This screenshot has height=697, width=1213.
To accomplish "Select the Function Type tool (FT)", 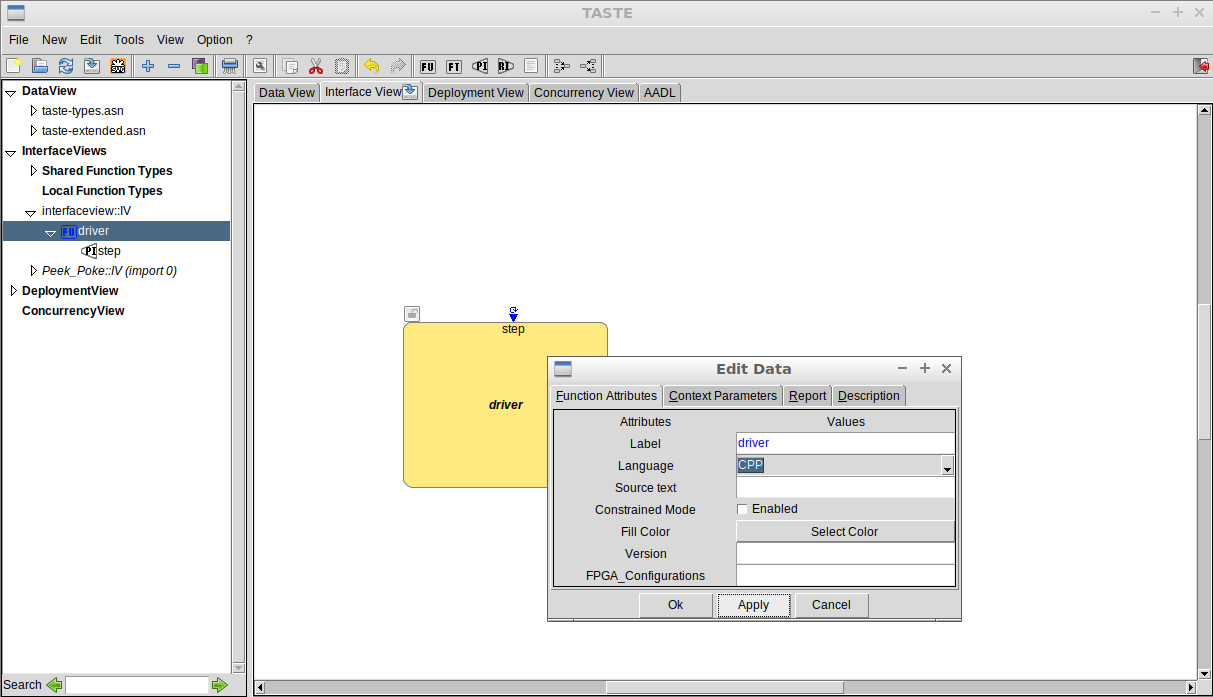I will tap(453, 66).
